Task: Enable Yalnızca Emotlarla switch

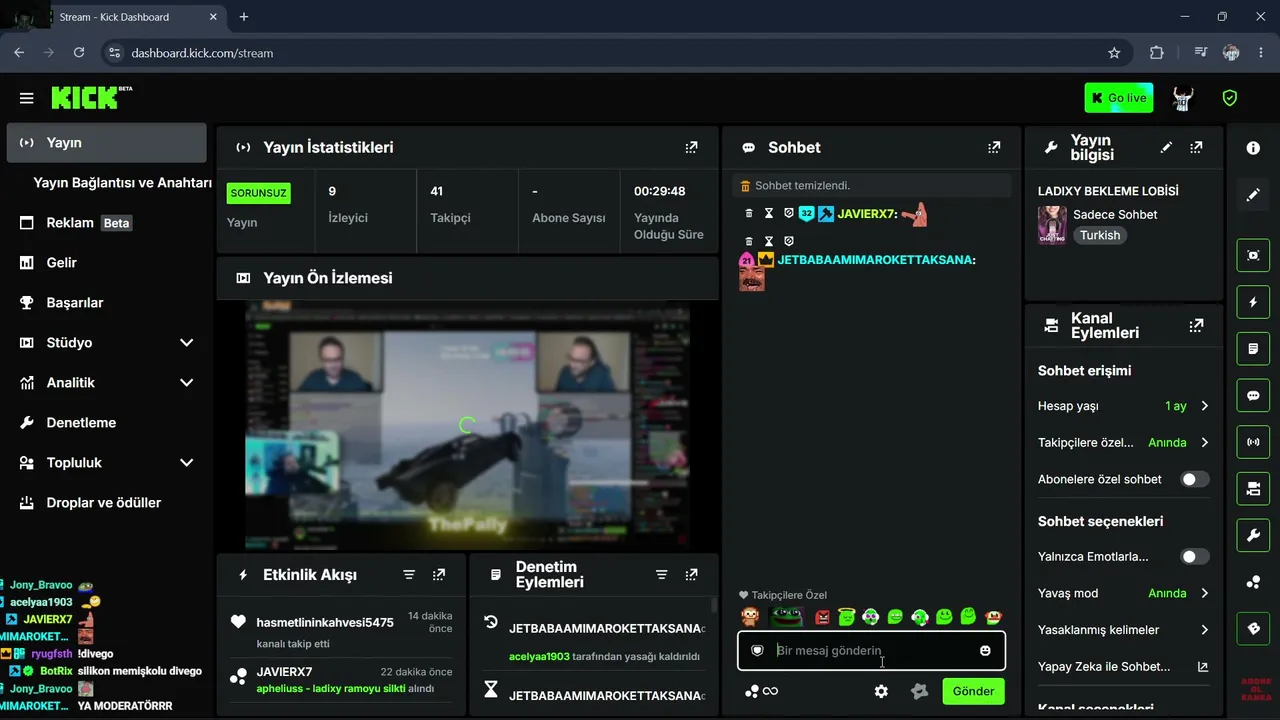Action: click(x=1195, y=556)
